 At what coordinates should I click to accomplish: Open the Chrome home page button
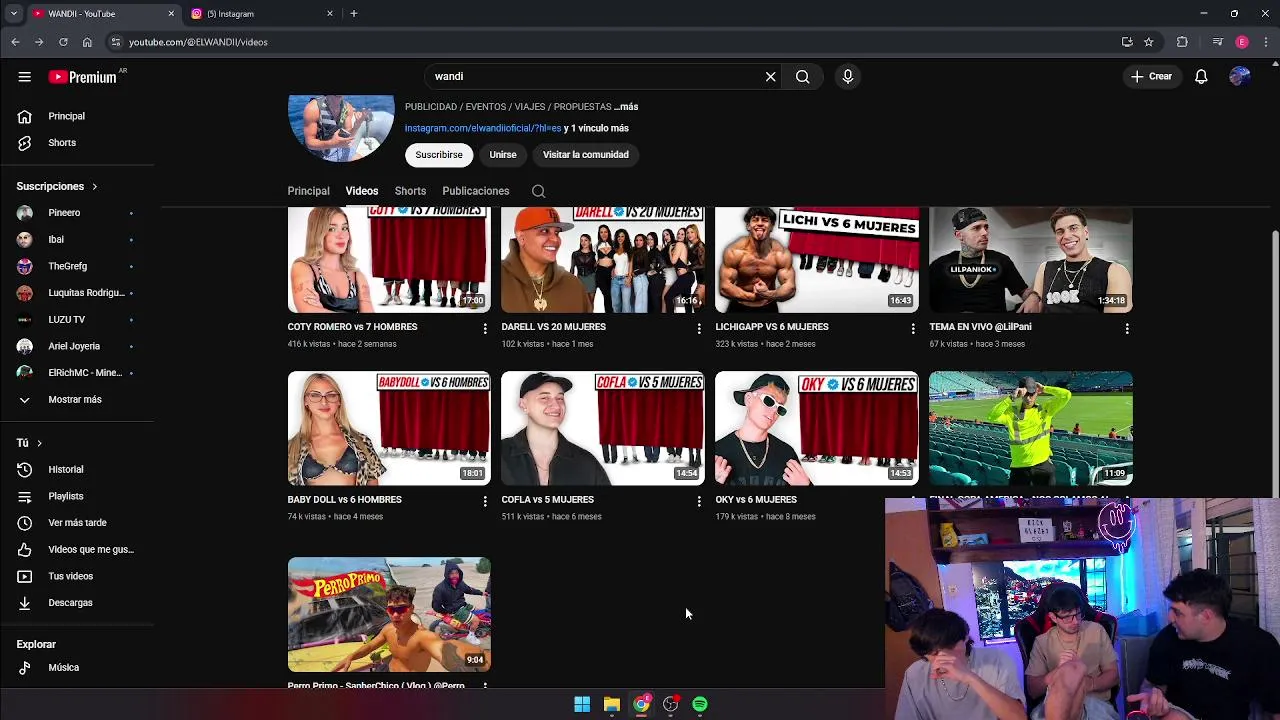tap(87, 42)
